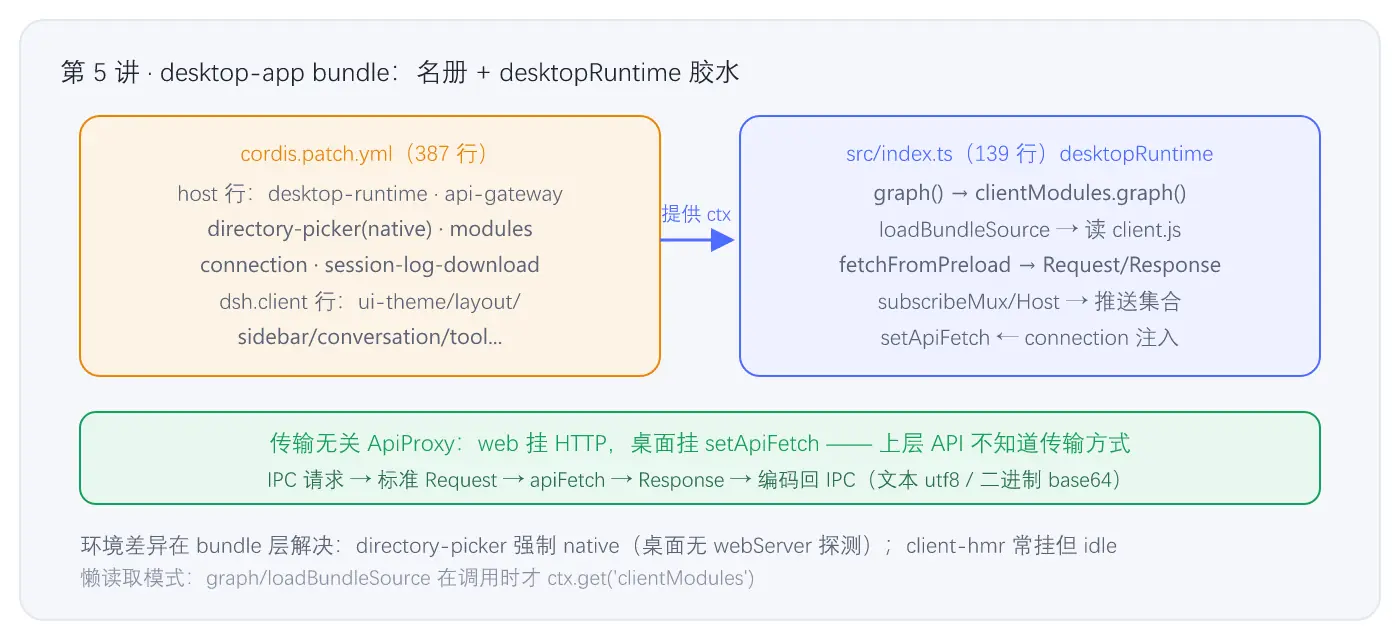This screenshot has width=1400, height=640.
Task: Click the 'directory-picker(native) · modules' line
Action: click(369, 229)
